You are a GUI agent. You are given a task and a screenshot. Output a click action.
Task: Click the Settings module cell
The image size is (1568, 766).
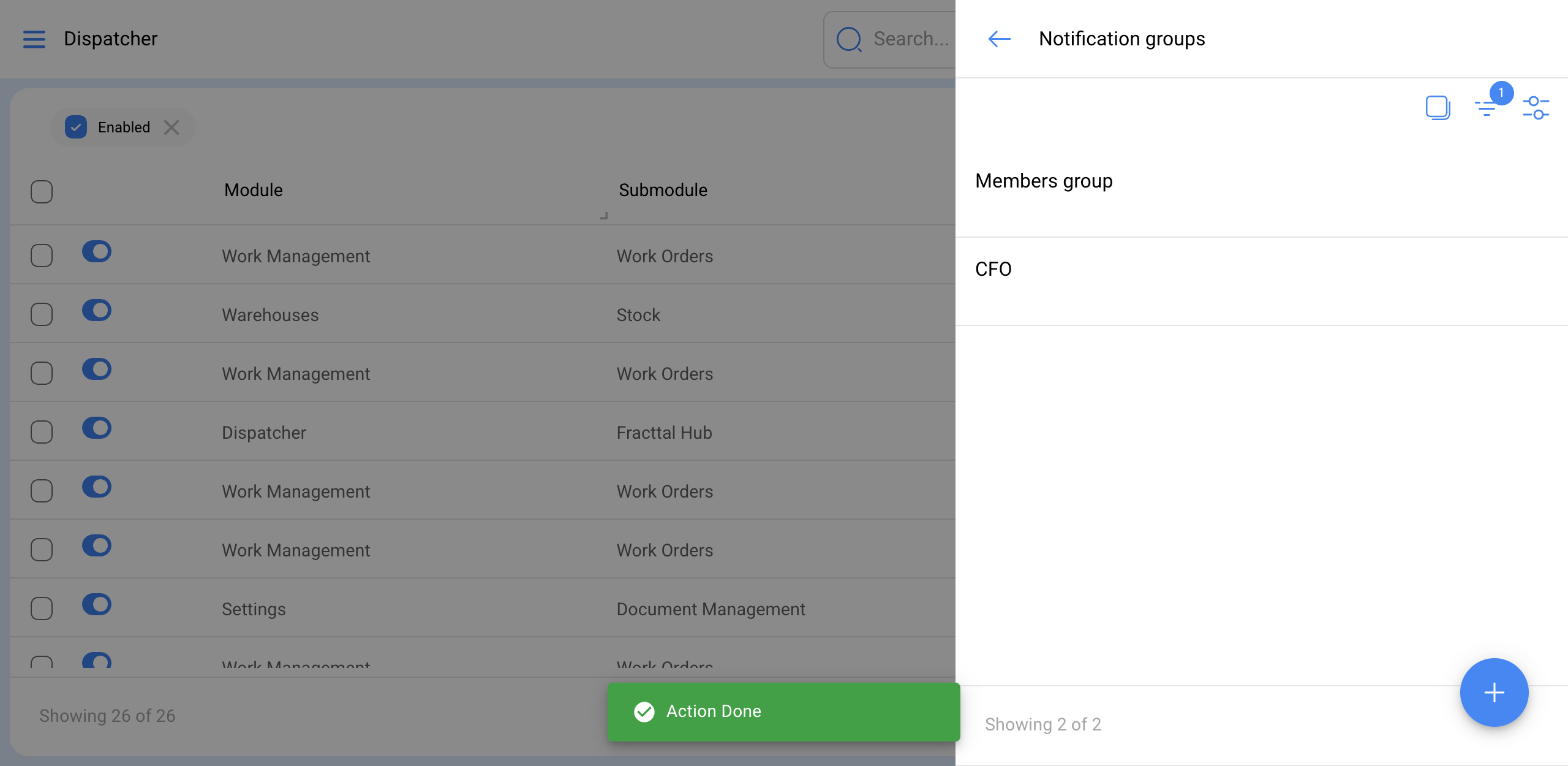254,609
